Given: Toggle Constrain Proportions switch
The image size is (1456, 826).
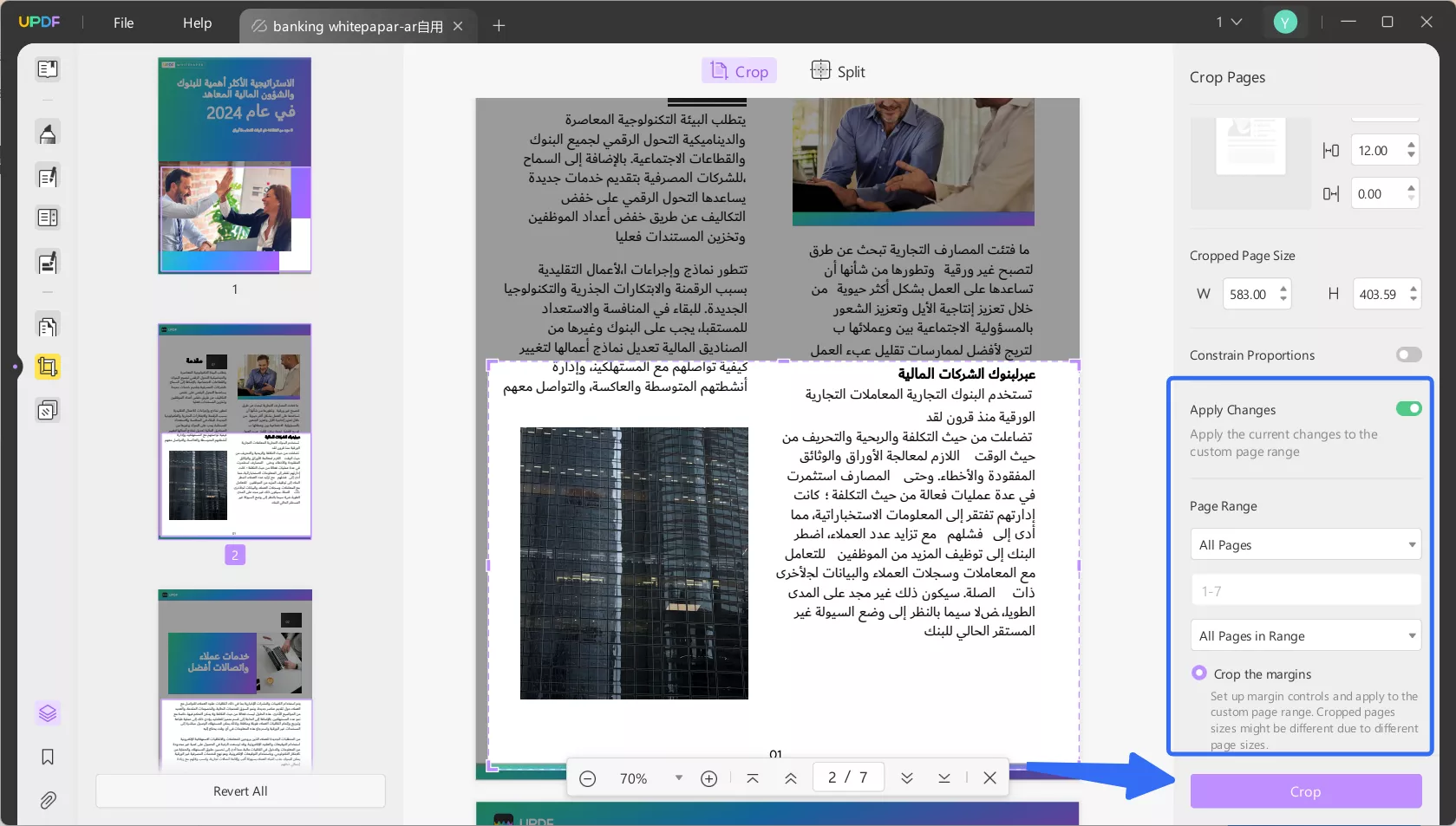Looking at the screenshot, I should click(1407, 354).
